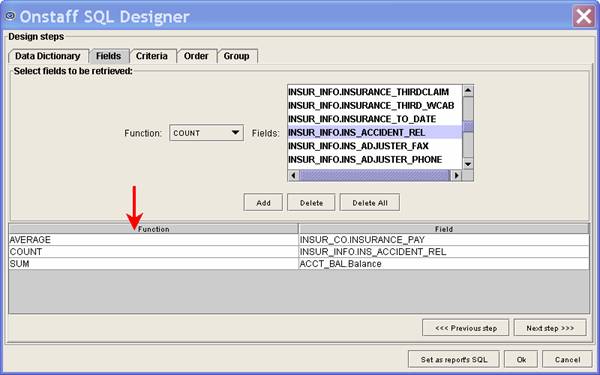The height and width of the screenshot is (375, 600).
Task: Click the horizontal scrollbar thumb in fields list
Action: [374, 175]
